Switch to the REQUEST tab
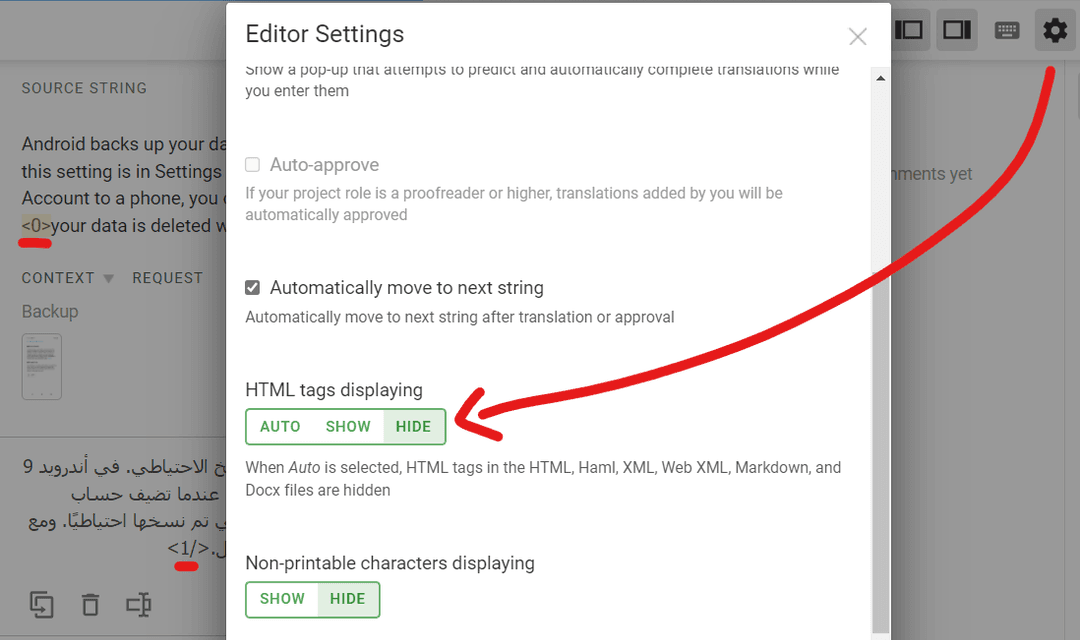 click(167, 277)
